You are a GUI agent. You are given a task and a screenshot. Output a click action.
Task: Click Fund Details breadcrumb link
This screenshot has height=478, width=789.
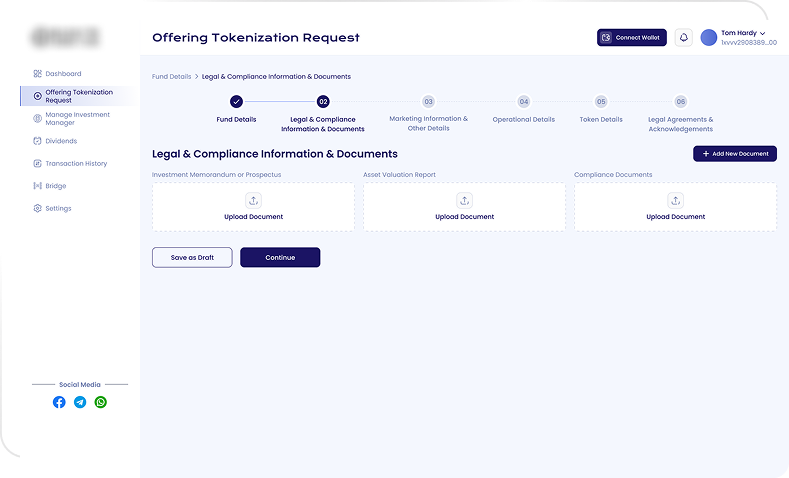171,77
